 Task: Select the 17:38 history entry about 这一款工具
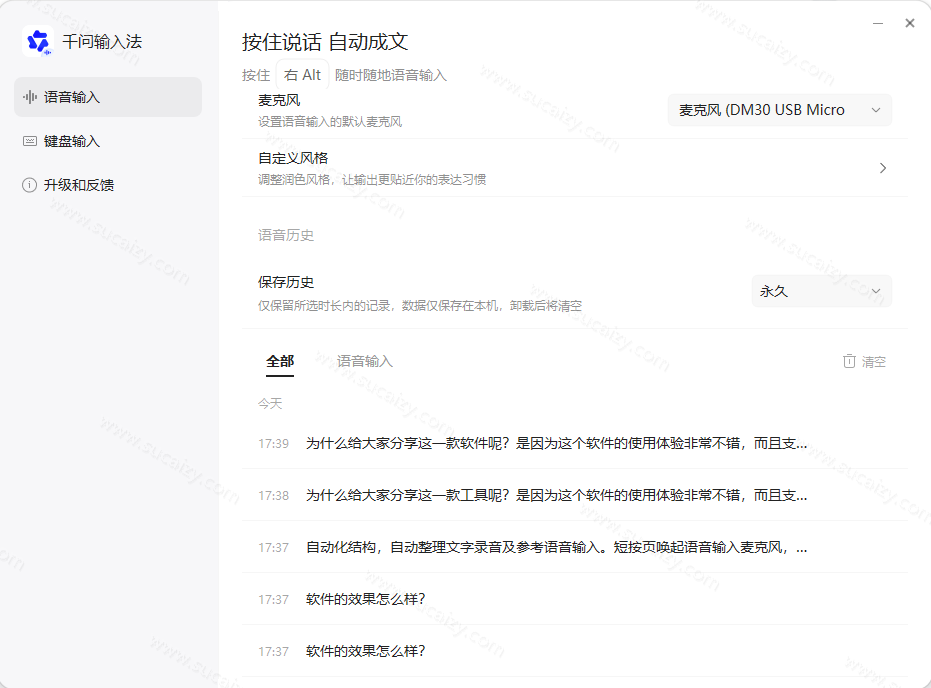click(575, 495)
